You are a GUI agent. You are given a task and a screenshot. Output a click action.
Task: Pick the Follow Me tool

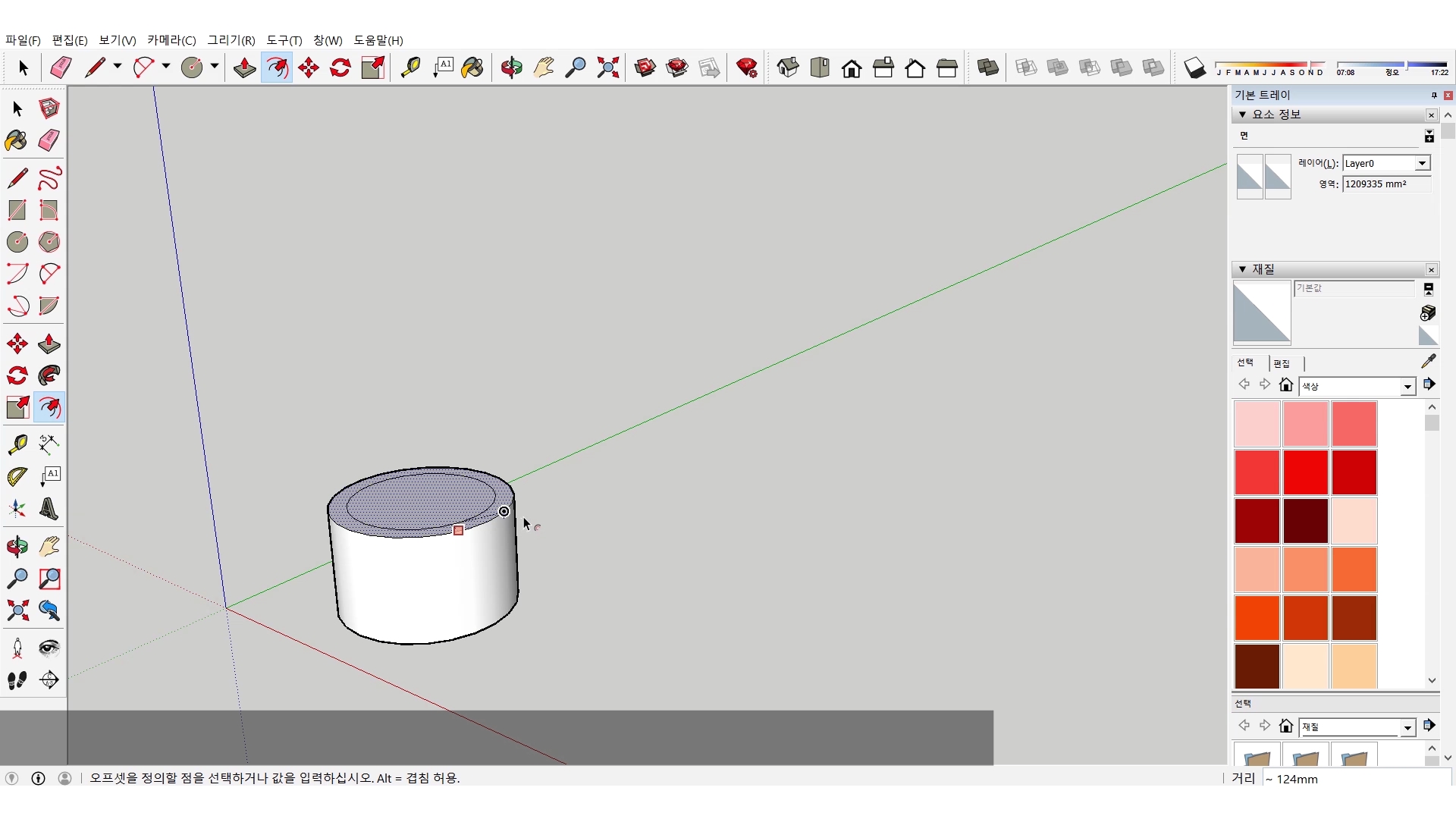pos(49,375)
